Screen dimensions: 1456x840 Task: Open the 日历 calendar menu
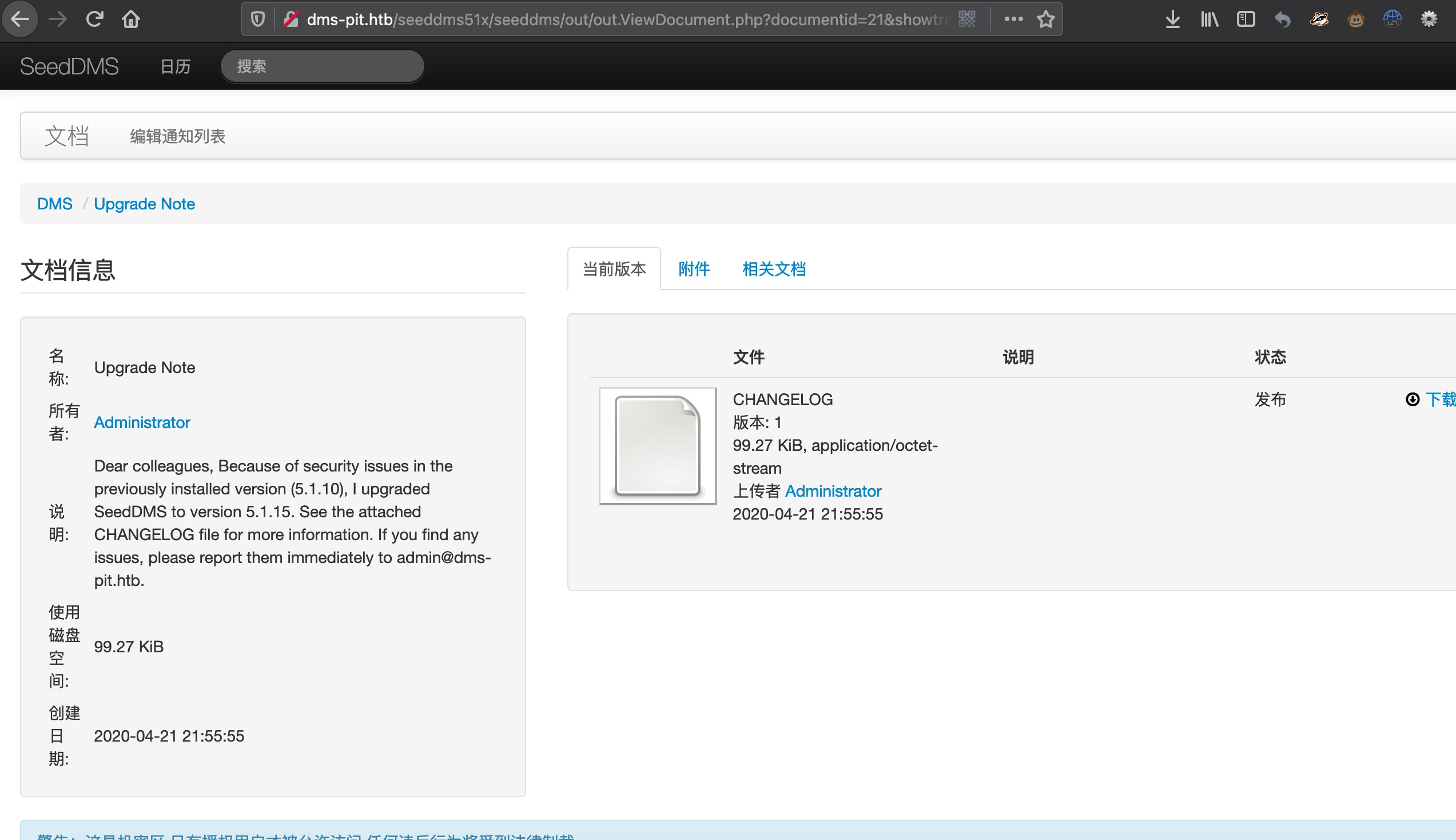click(x=175, y=66)
